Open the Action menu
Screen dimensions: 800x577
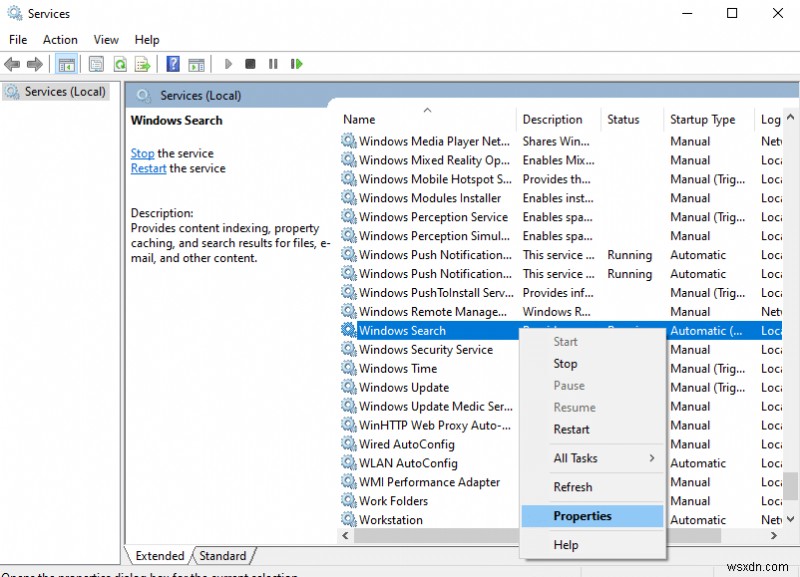tap(60, 39)
